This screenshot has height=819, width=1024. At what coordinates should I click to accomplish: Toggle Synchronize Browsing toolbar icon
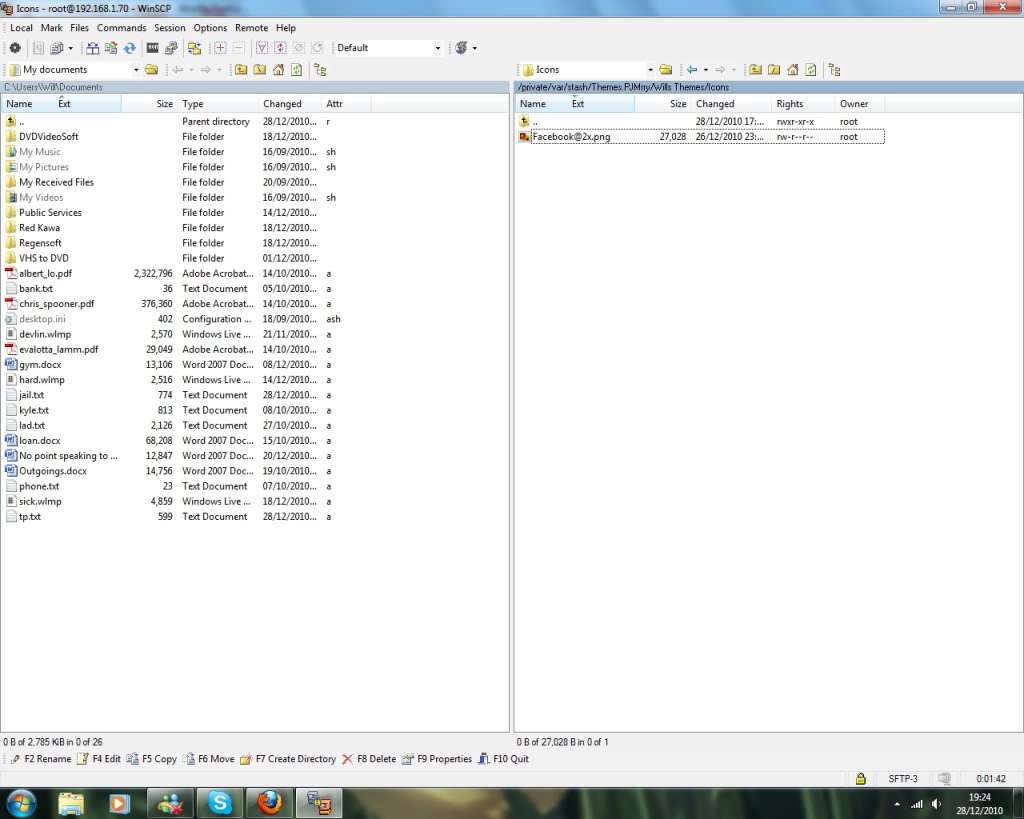coord(194,48)
